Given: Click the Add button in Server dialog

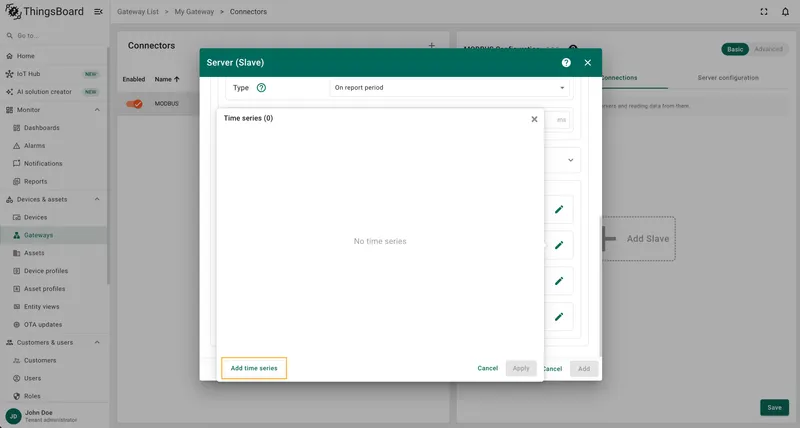Looking at the screenshot, I should pos(584,368).
